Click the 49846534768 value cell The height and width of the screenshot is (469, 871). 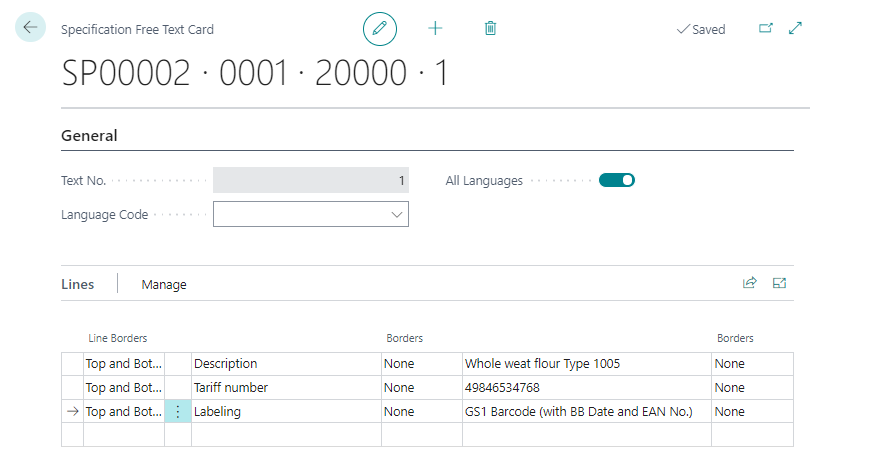587,388
